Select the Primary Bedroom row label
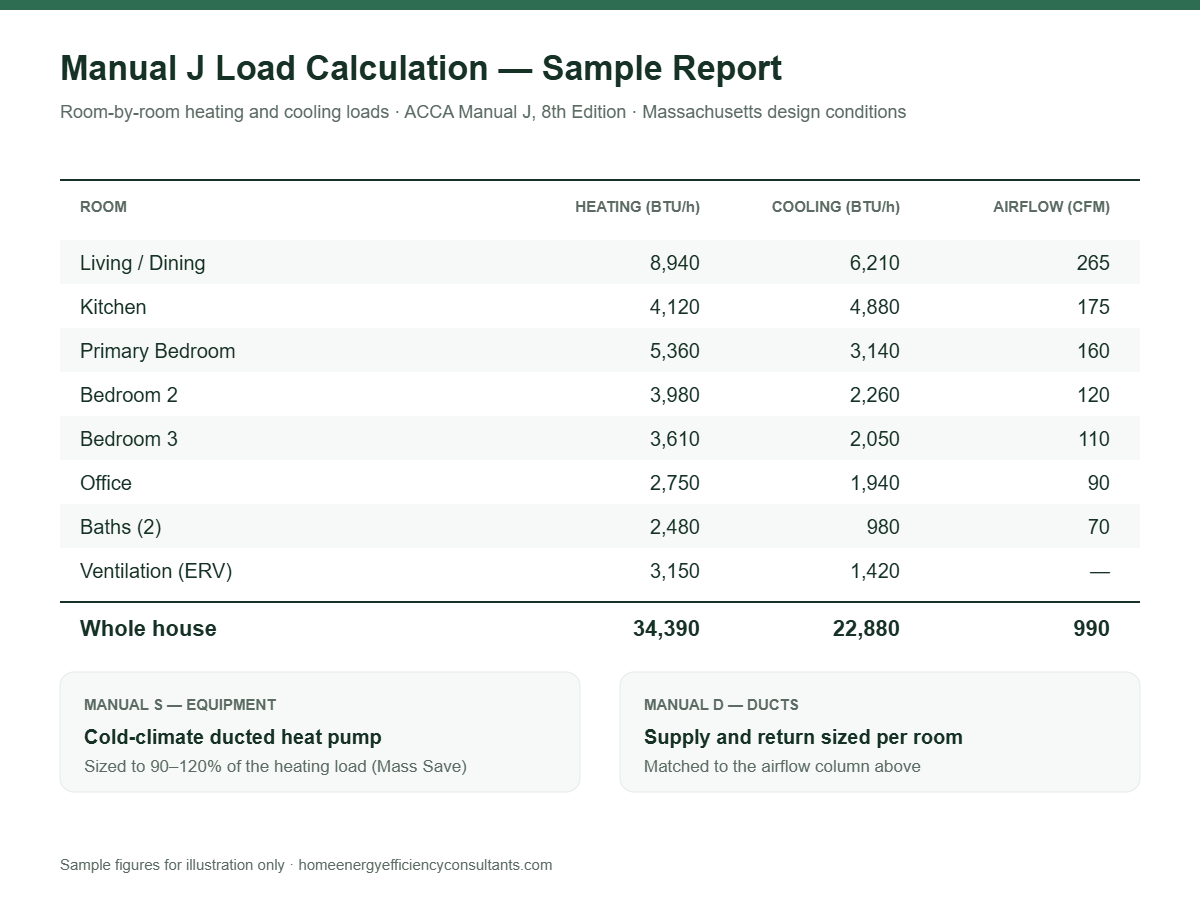Image resolution: width=1200 pixels, height=900 pixels. tap(158, 351)
